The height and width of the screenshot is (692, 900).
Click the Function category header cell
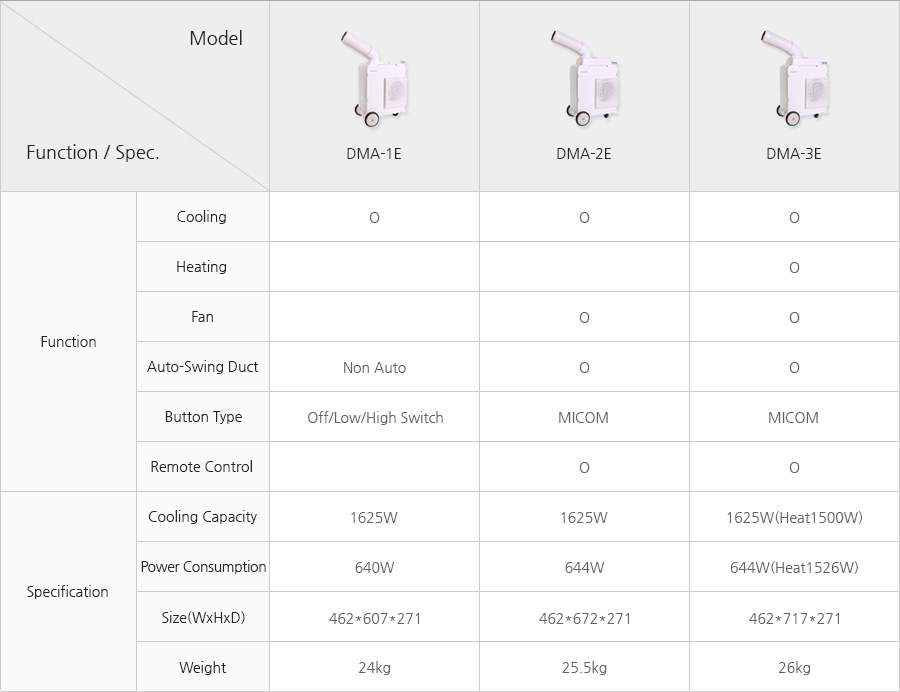coord(68,341)
